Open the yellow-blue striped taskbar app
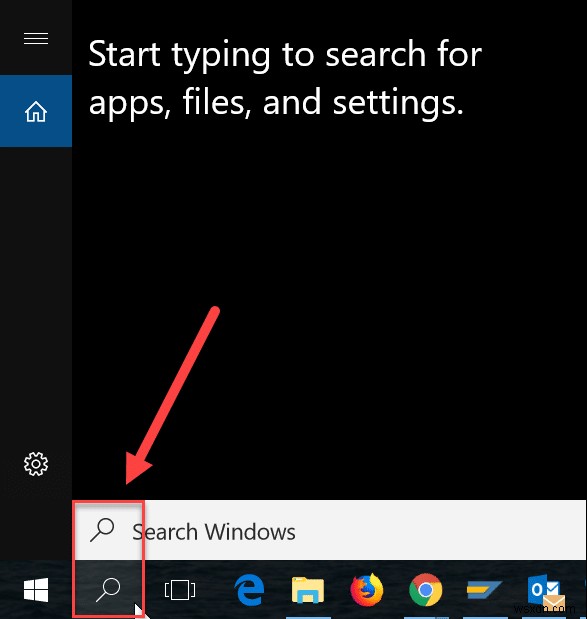The image size is (587, 619). [x=484, y=590]
